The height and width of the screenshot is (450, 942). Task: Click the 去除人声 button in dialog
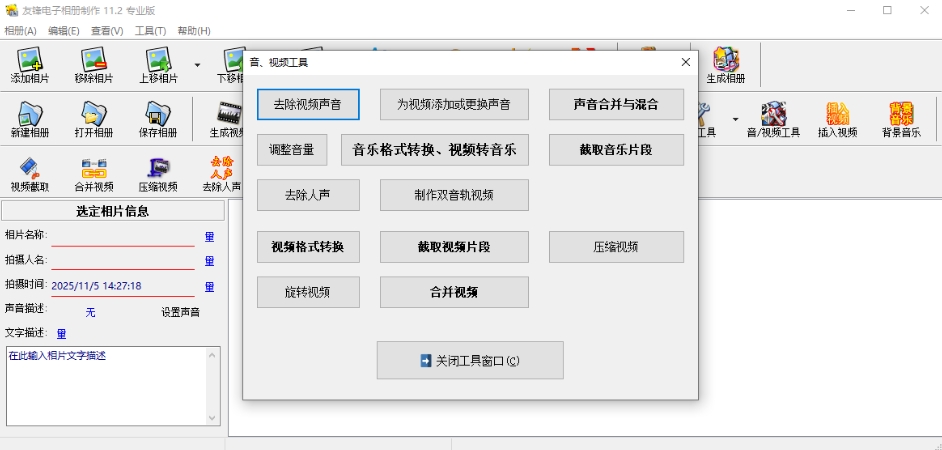click(x=308, y=195)
